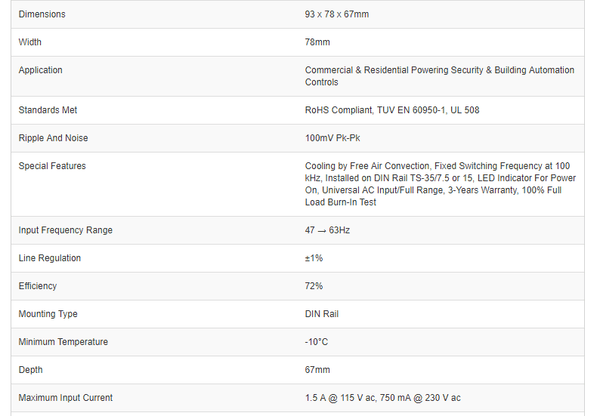
Task: Click the Line Regulation label
Action: pos(49,258)
